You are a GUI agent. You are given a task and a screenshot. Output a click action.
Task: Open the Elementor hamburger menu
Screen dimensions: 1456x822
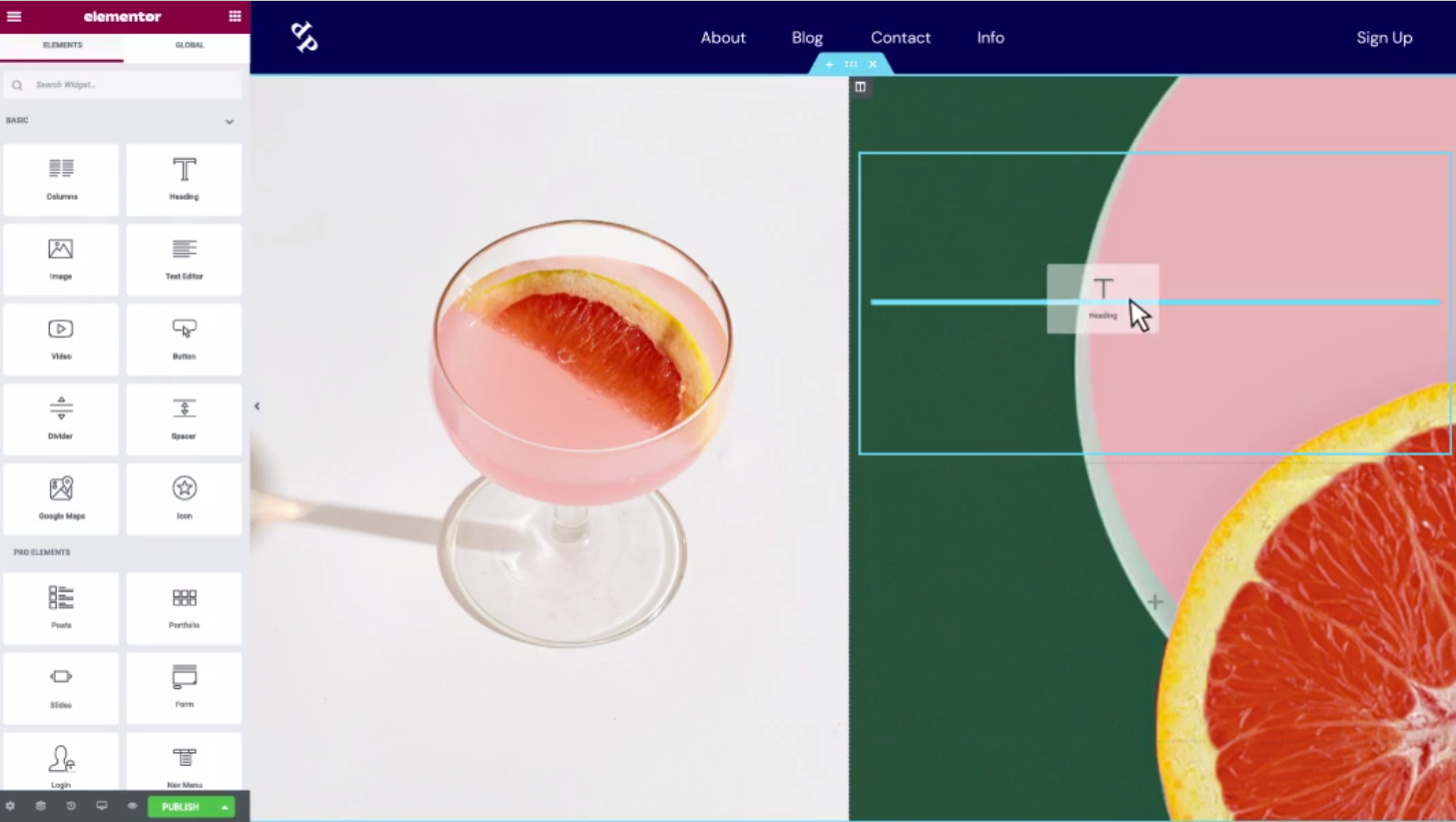[14, 16]
